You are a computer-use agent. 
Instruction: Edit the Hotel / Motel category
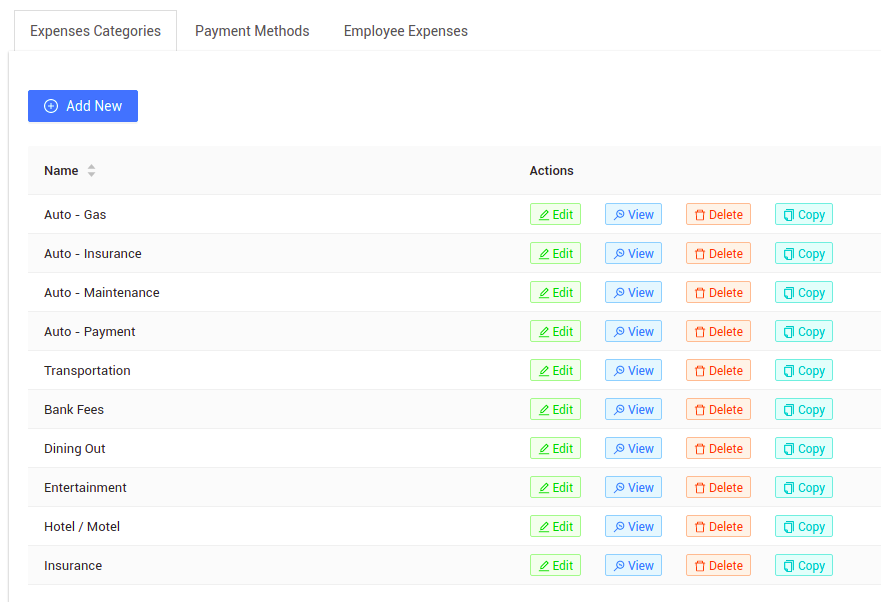point(556,527)
